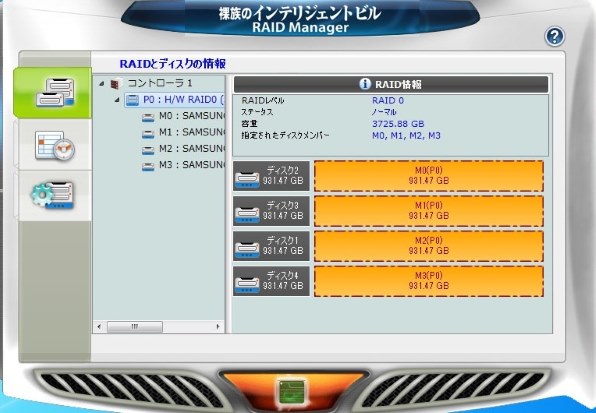Select M3 : SAMSUNG disk in tree
The width and height of the screenshot is (596, 413).
[192, 165]
